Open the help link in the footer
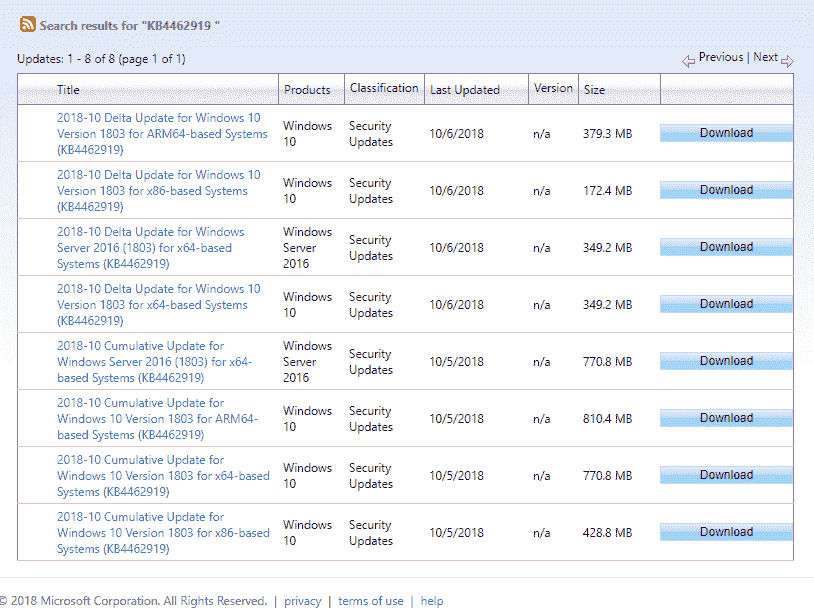814x611 pixels. pos(432,601)
